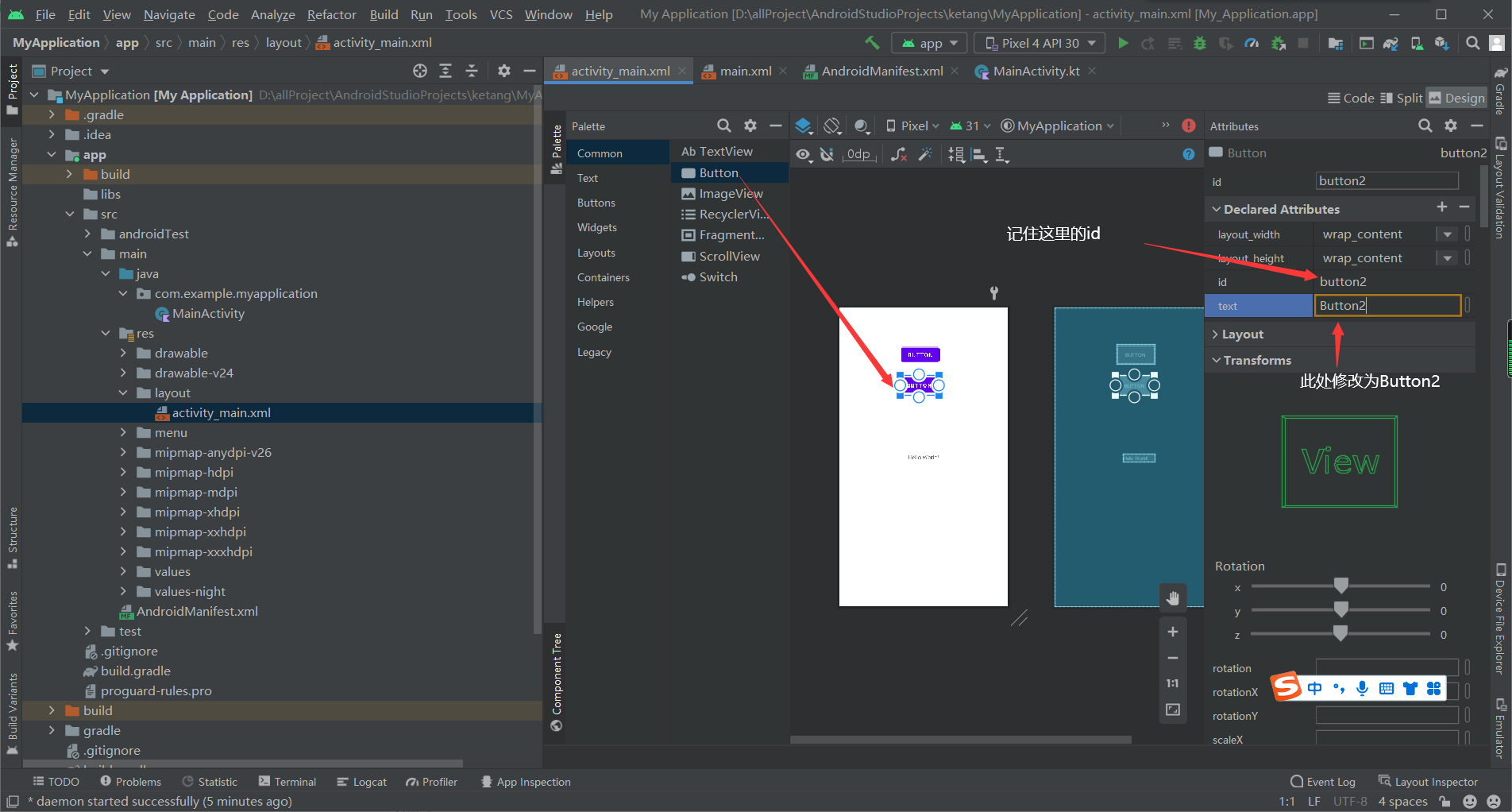The height and width of the screenshot is (812, 1512).
Task: Expand the Layout attributes section
Action: (x=1242, y=334)
